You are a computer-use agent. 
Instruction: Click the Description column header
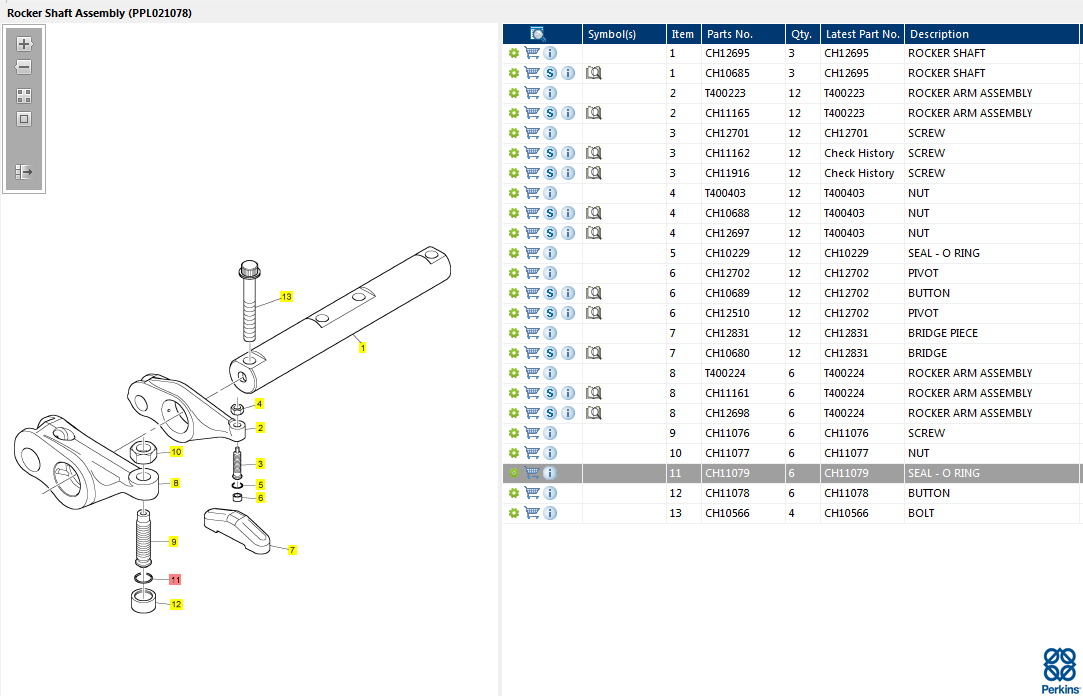click(x=939, y=34)
